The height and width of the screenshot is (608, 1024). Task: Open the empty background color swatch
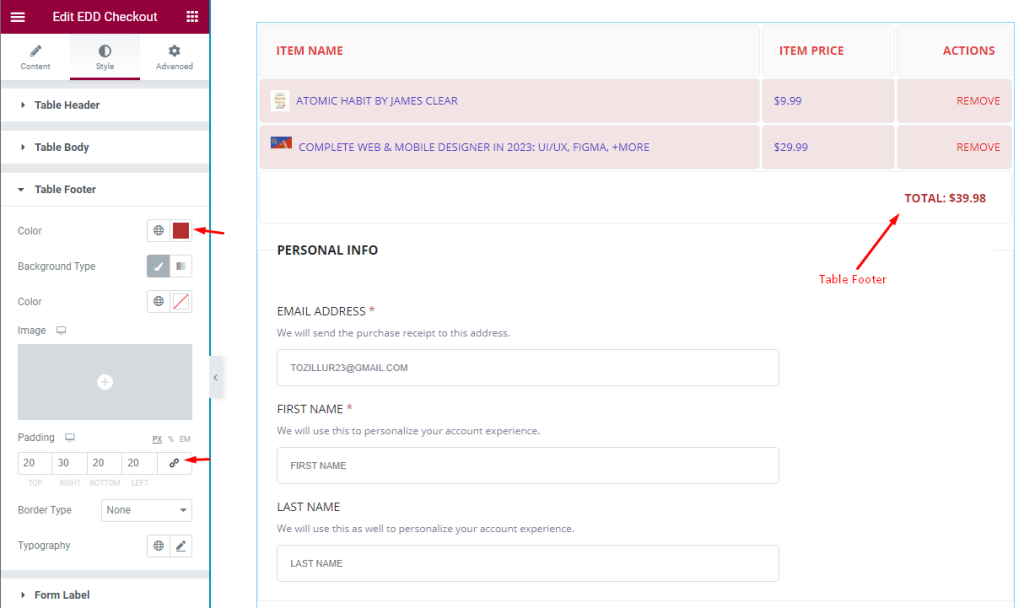(181, 302)
